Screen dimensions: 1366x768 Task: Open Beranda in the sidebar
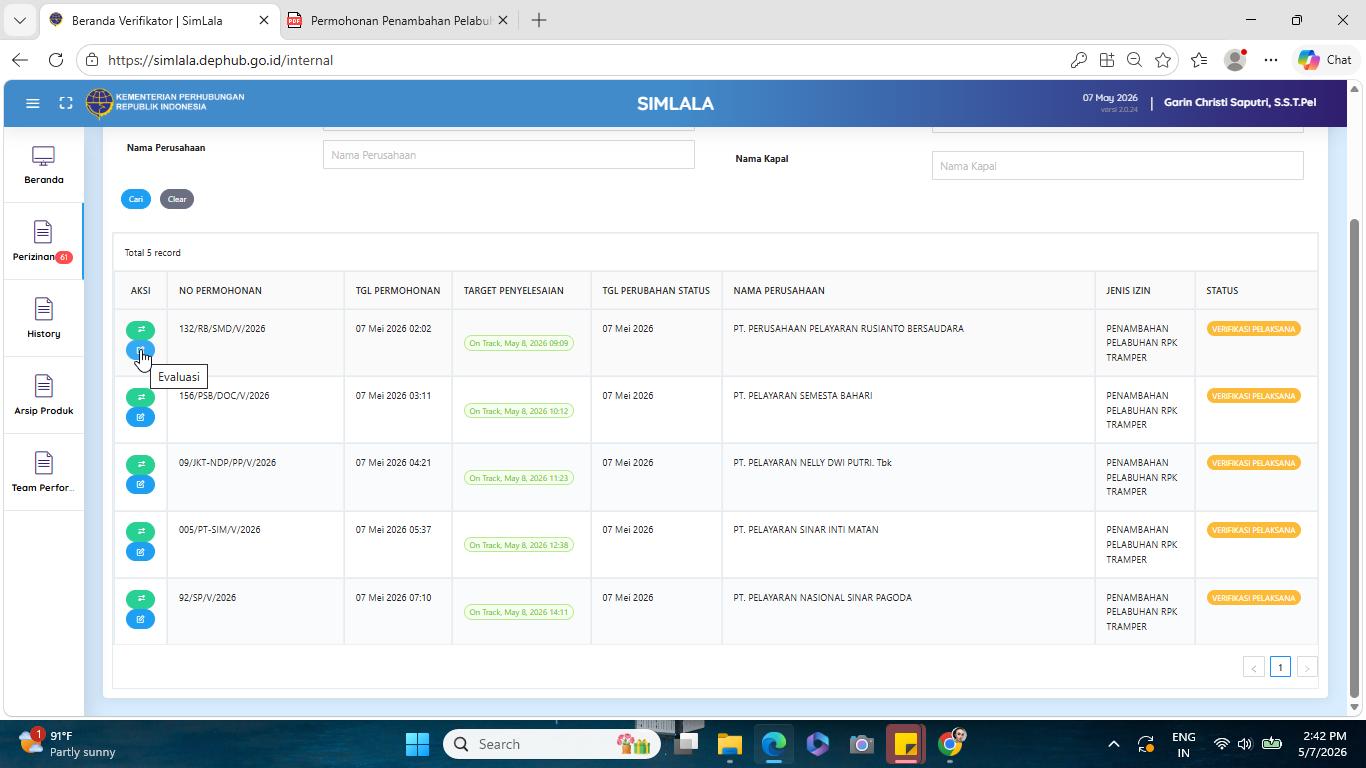pos(43,166)
